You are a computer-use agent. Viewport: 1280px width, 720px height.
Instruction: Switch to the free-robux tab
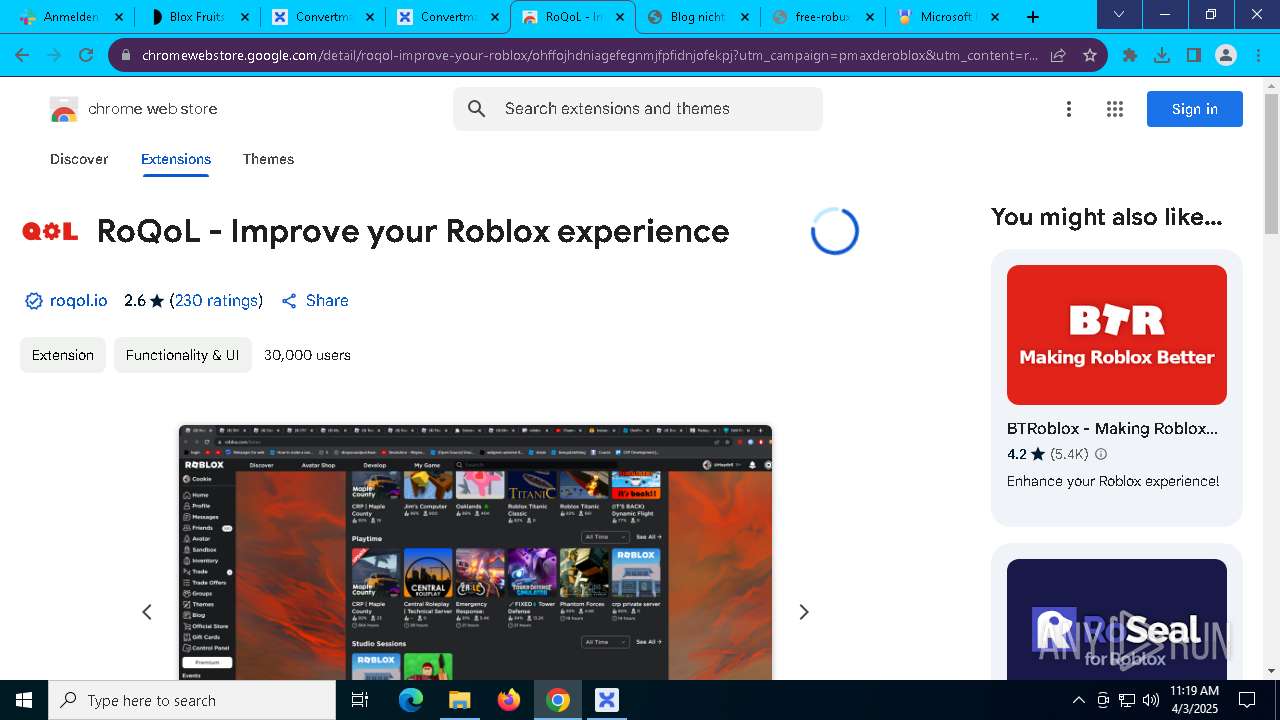(823, 17)
